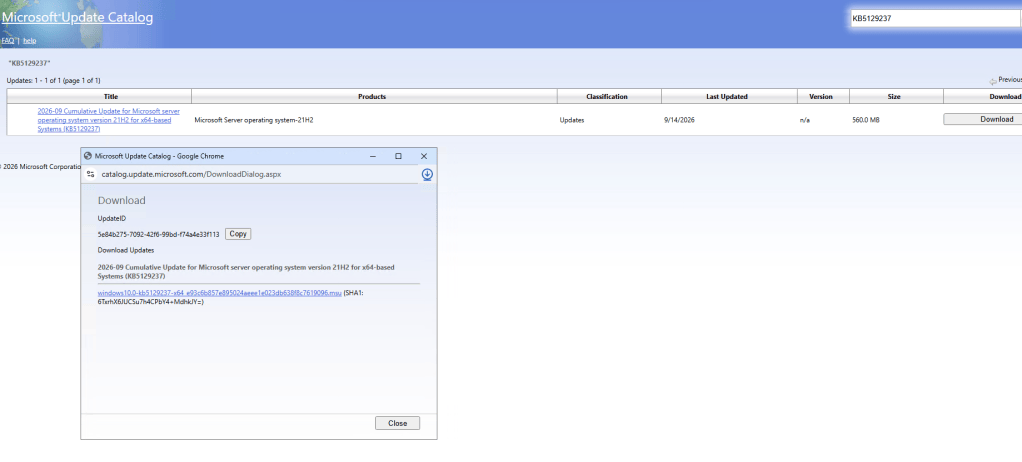Click the Download button in the results row

coord(982,119)
